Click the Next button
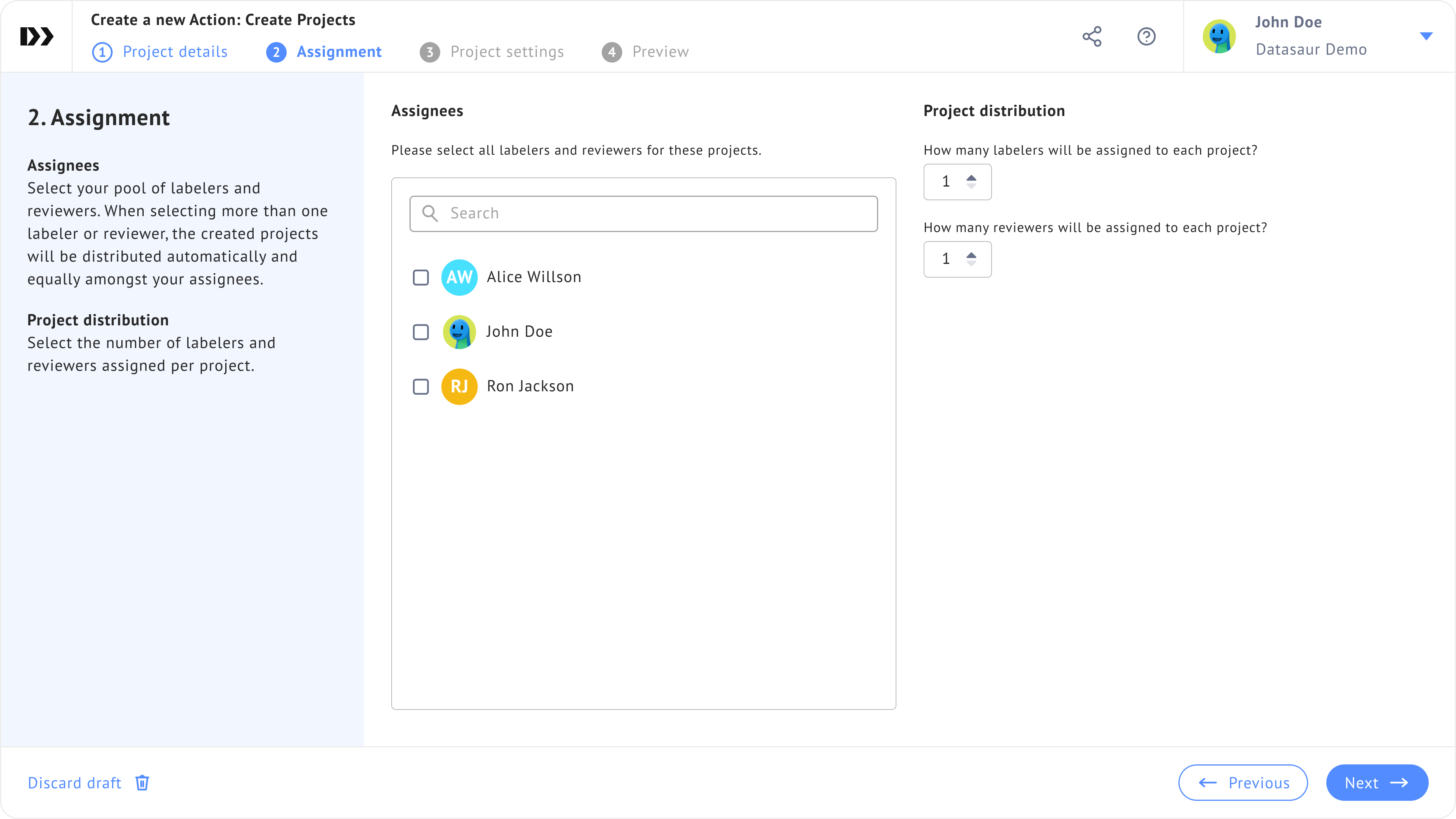 click(x=1376, y=782)
